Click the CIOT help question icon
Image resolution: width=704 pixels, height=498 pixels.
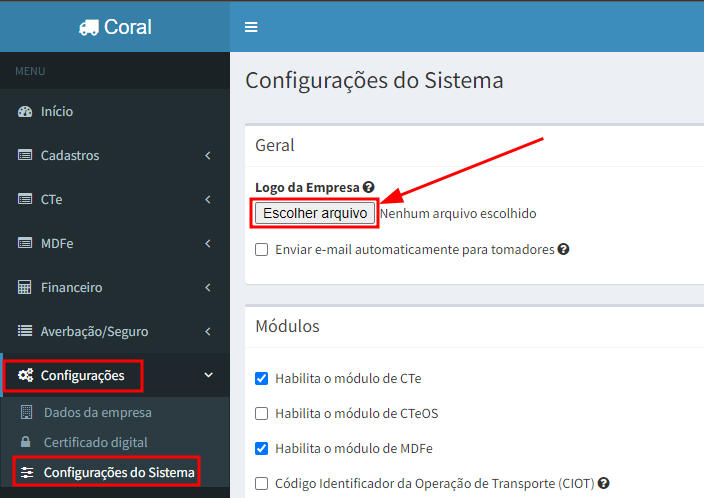tap(604, 483)
